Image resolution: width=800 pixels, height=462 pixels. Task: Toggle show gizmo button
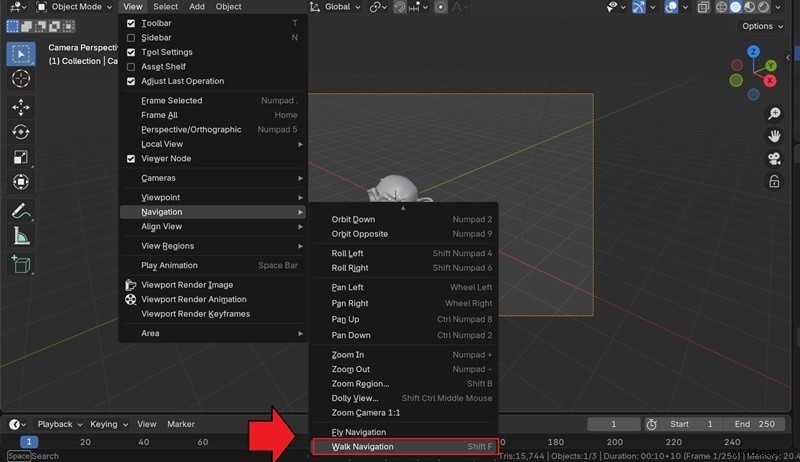(x=638, y=7)
